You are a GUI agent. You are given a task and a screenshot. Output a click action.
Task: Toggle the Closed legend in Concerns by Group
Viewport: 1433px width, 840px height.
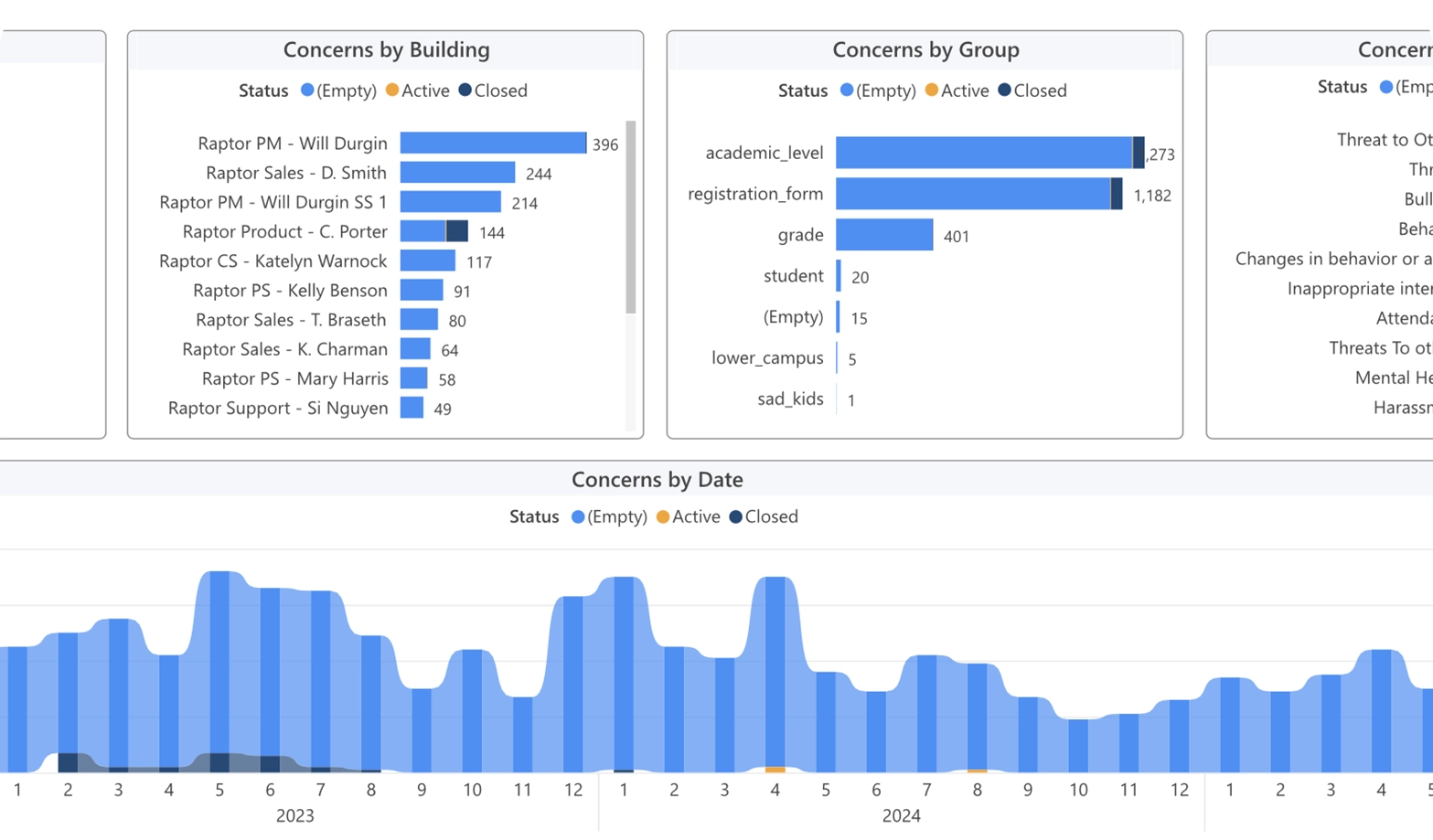(1032, 90)
